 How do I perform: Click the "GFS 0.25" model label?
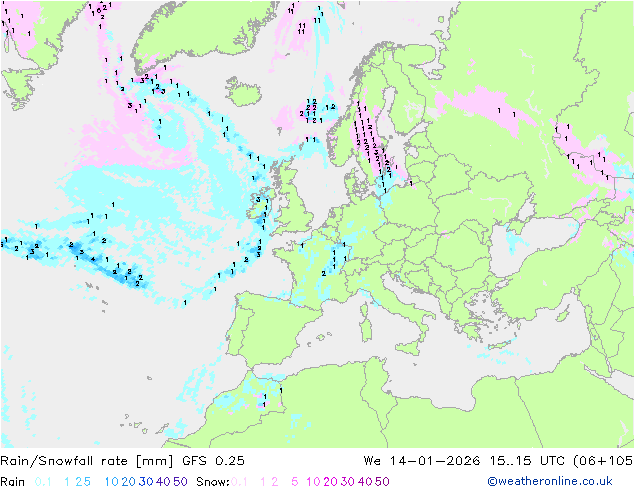tap(213, 461)
